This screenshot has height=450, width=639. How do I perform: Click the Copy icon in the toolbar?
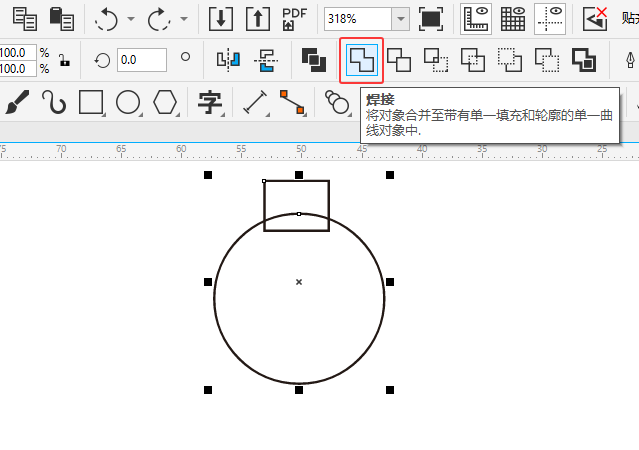click(x=25, y=19)
